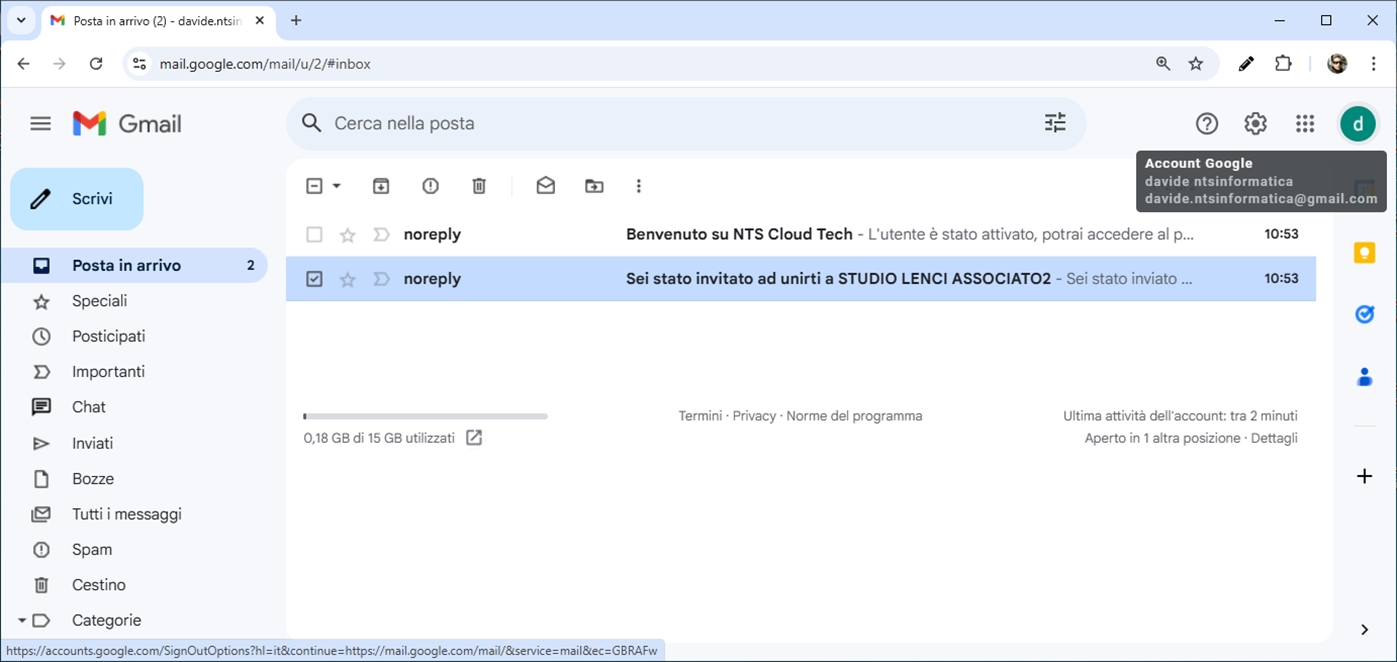Open Gmail settings gear

[1255, 124]
